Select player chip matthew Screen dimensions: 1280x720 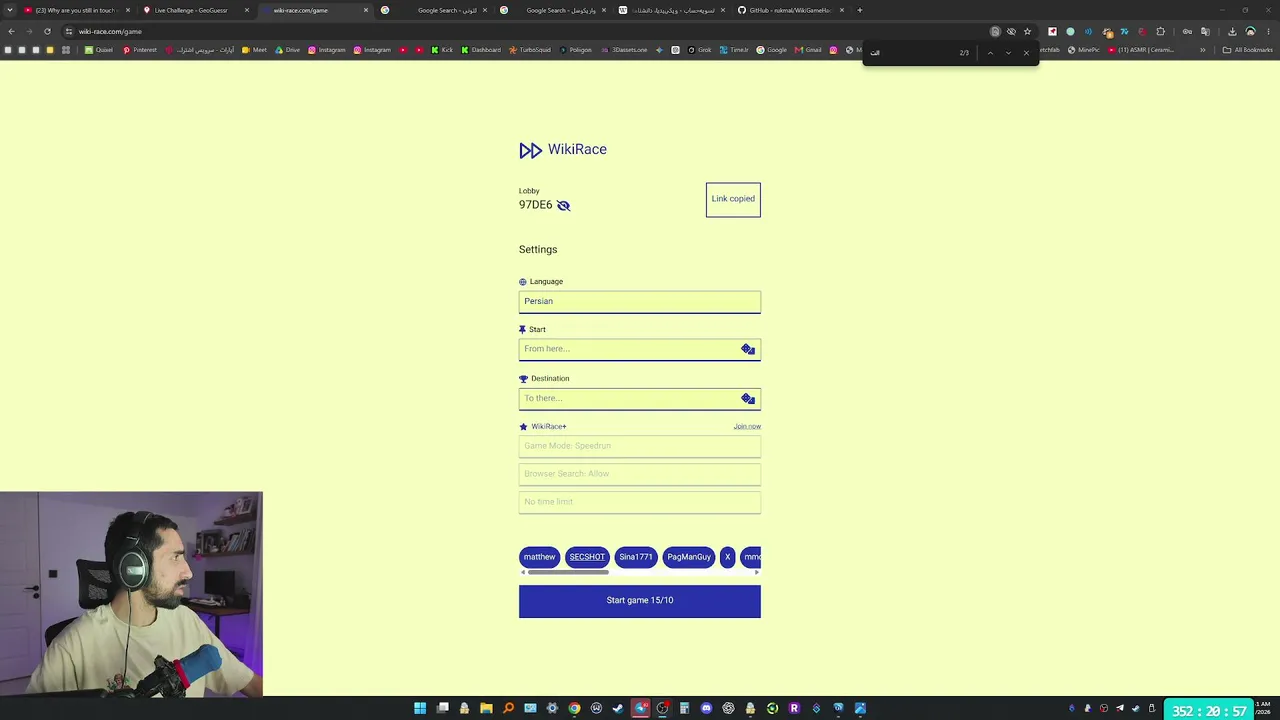[539, 557]
